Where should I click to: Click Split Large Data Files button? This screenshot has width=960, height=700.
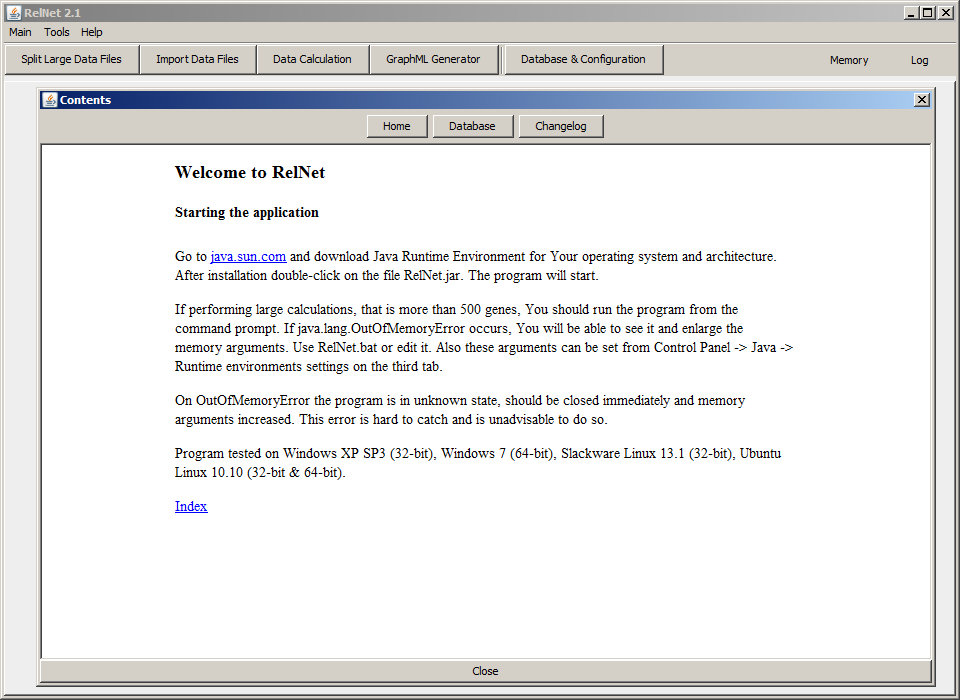[72, 59]
